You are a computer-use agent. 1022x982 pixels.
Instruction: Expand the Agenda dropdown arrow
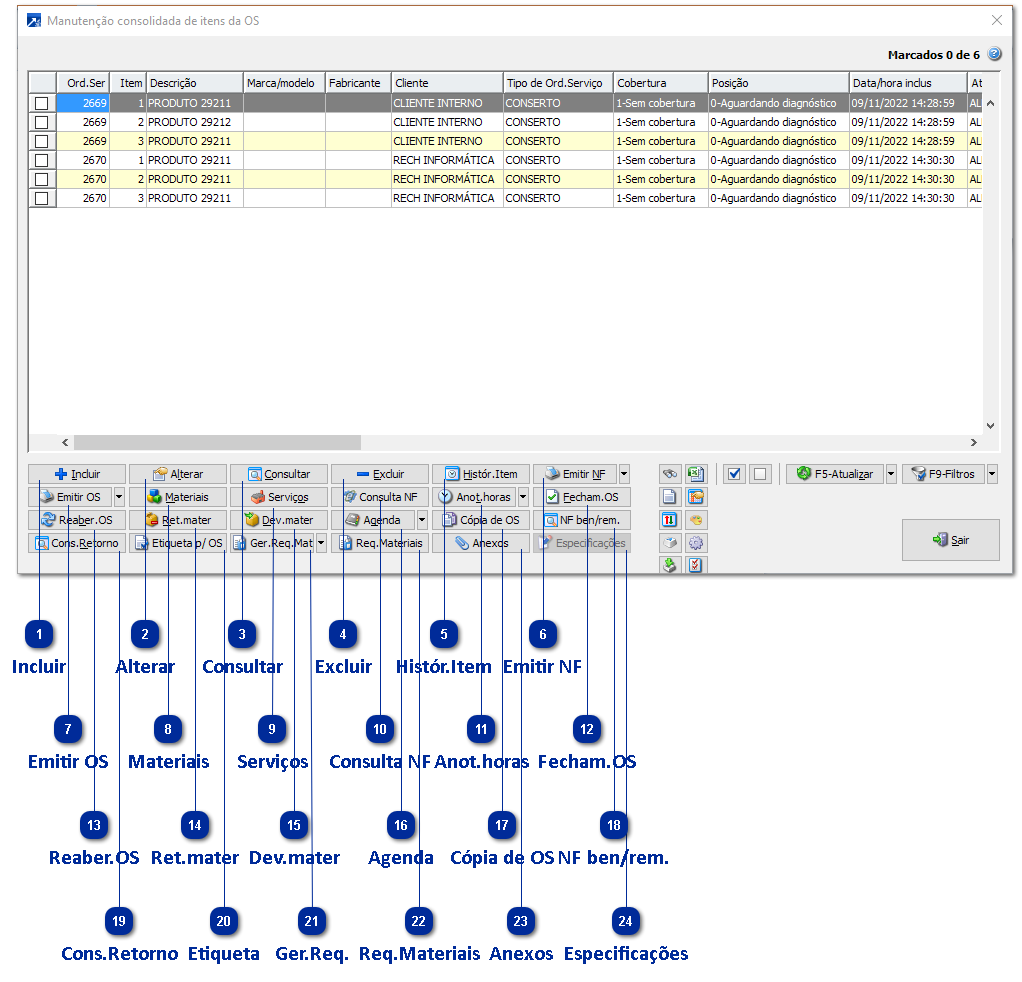click(422, 520)
